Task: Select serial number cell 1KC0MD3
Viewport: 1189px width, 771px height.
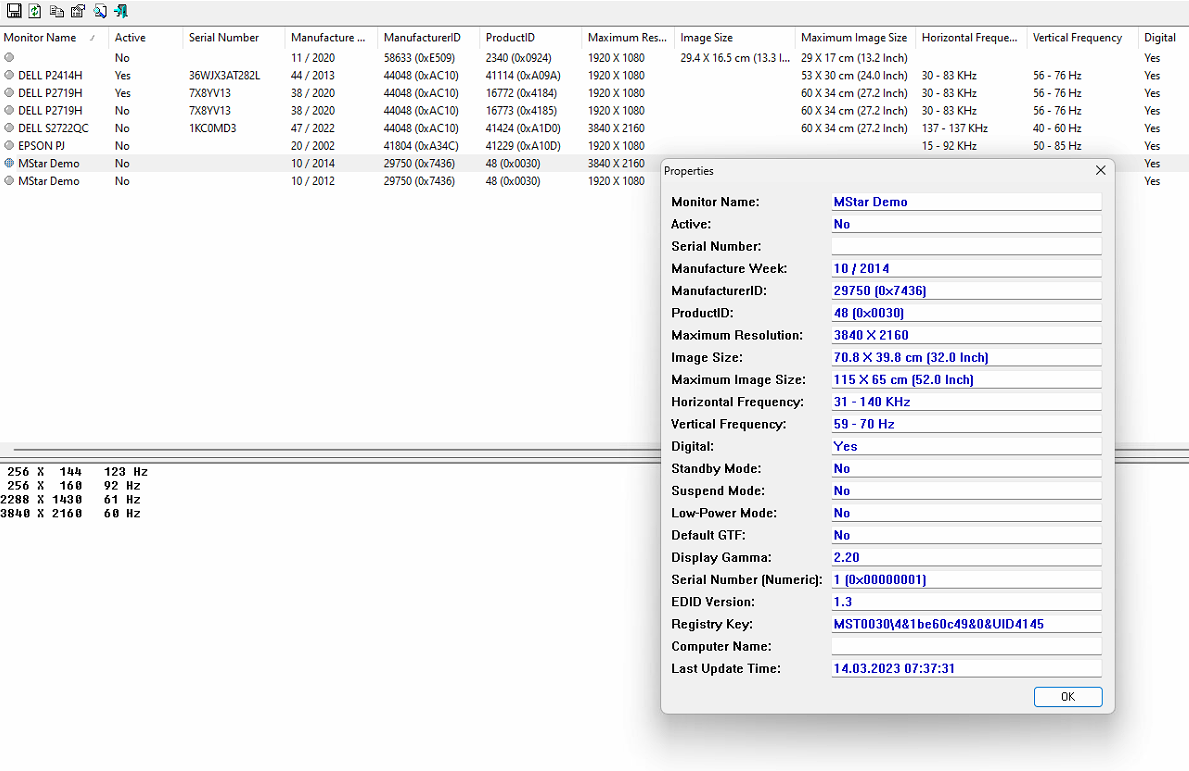Action: pos(212,128)
